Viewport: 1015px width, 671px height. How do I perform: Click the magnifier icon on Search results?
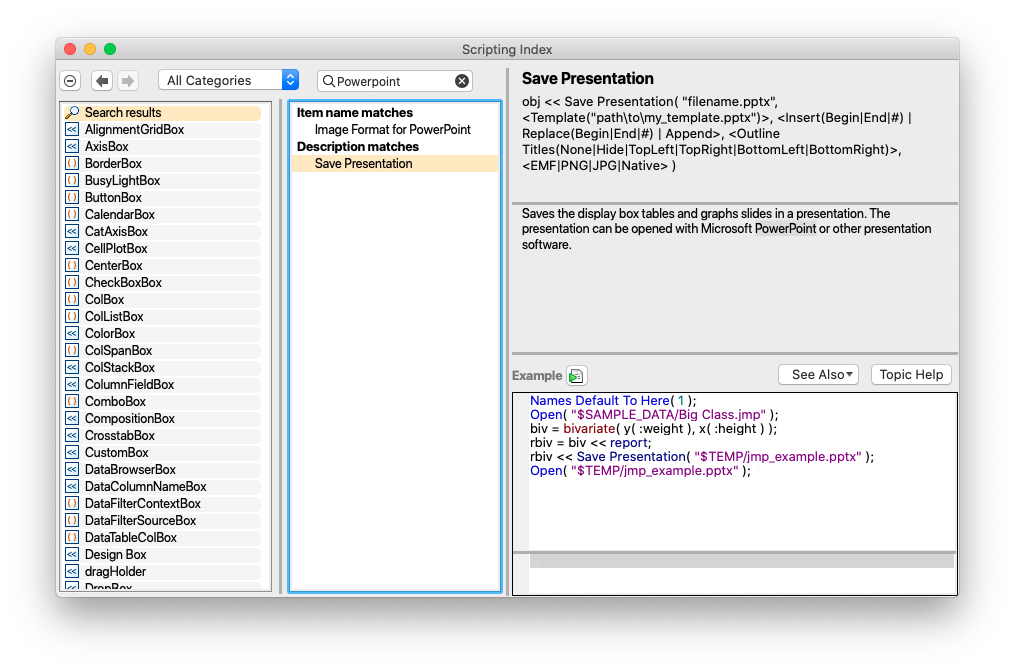pyautogui.click(x=70, y=112)
